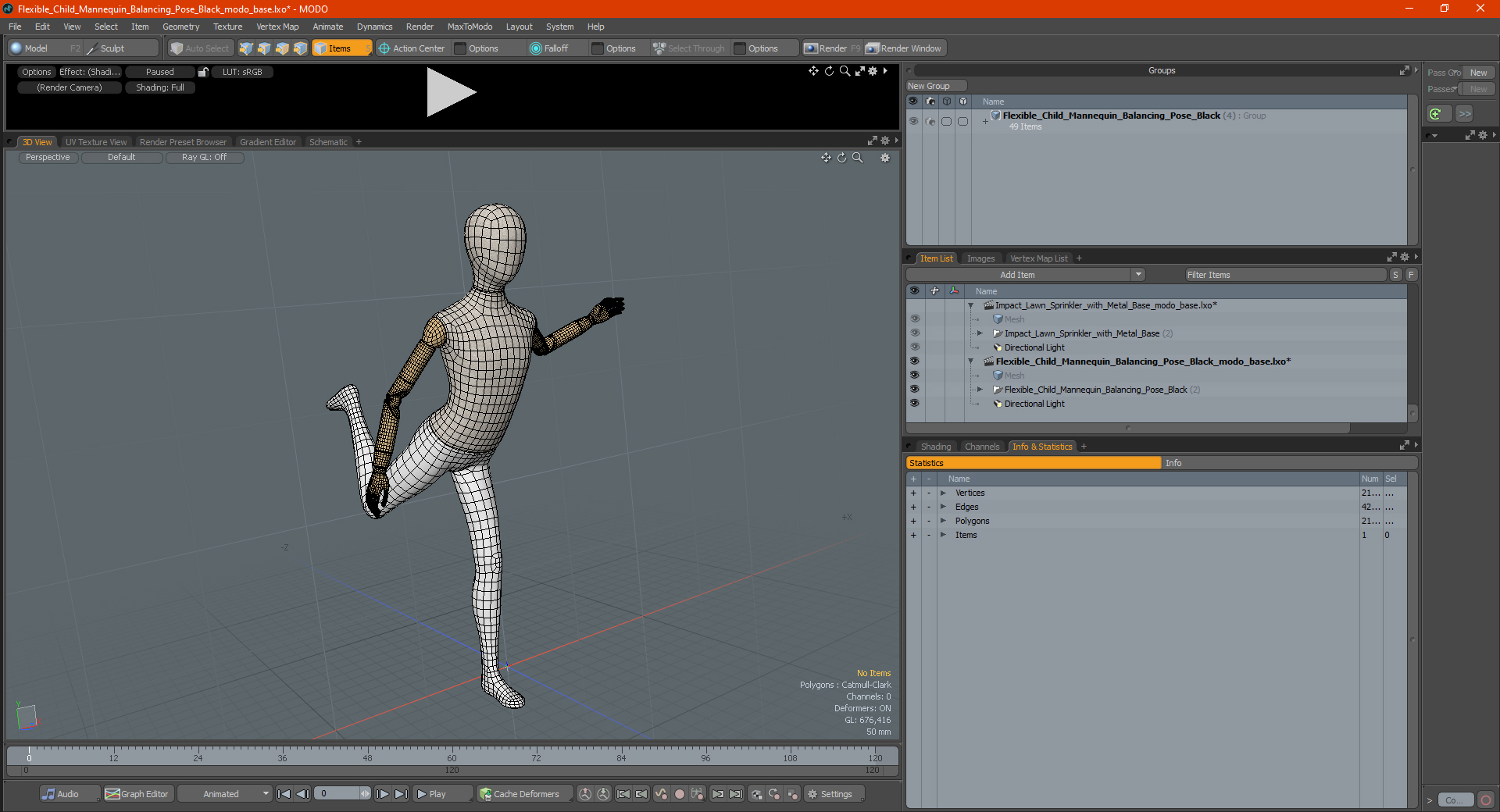
Task: Toggle visibility of Impact_Lawn_Sprinkler_with_Metal_Base item
Action: point(914,333)
